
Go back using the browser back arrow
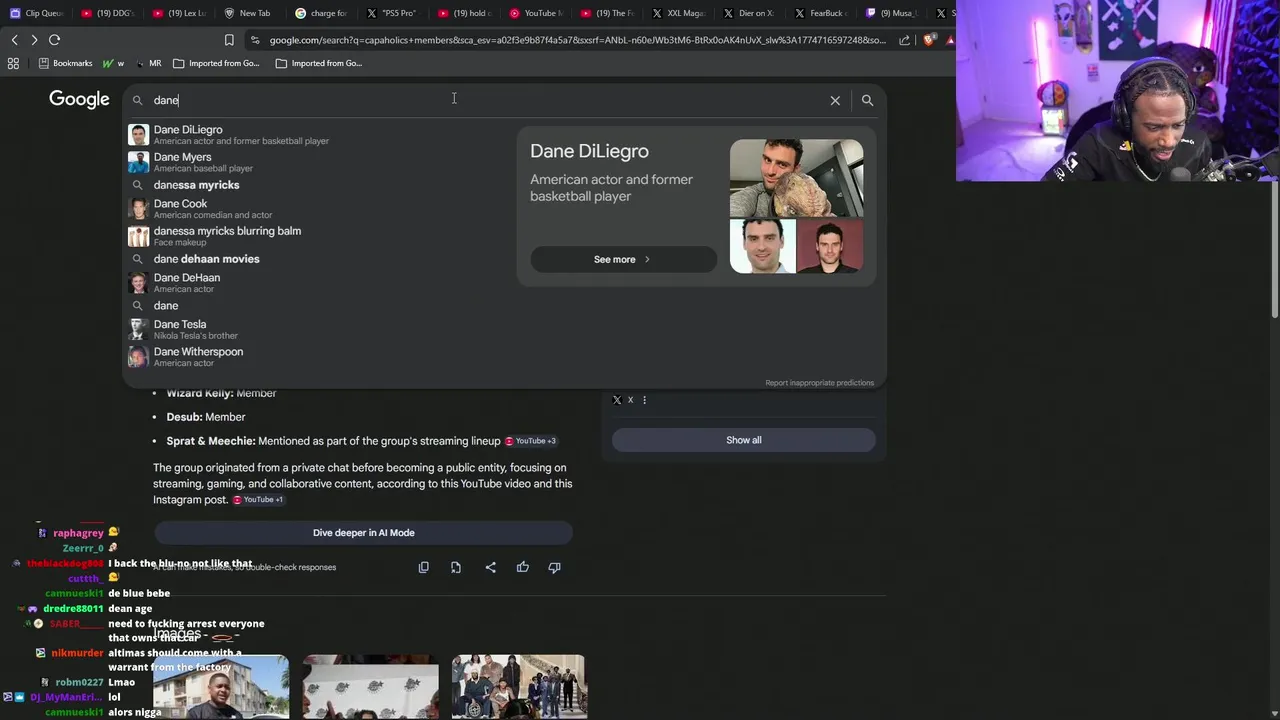14,40
